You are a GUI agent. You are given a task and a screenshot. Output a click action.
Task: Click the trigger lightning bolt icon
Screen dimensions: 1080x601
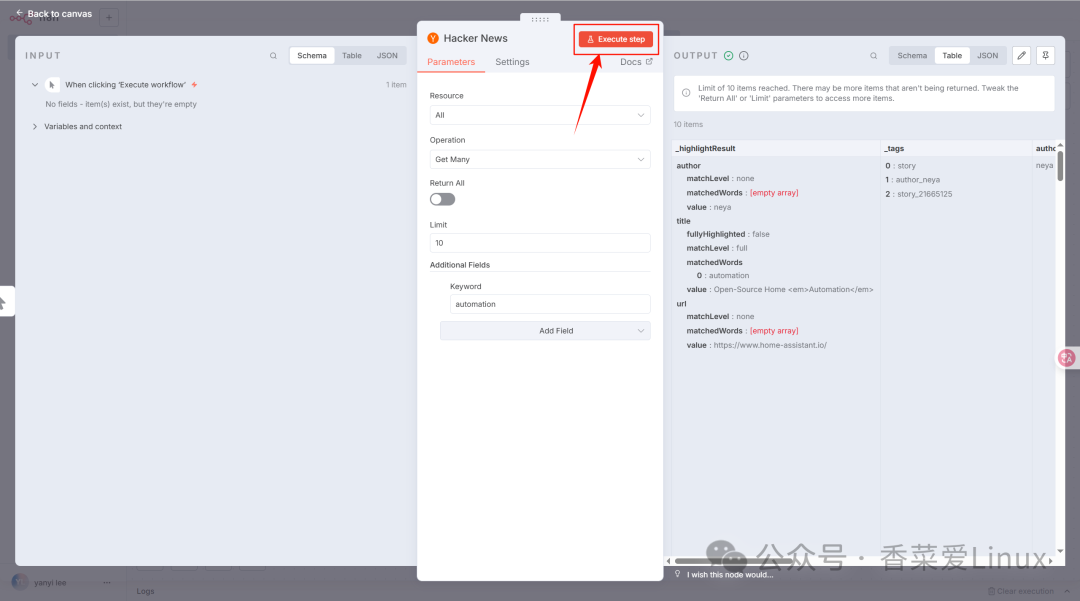(194, 85)
